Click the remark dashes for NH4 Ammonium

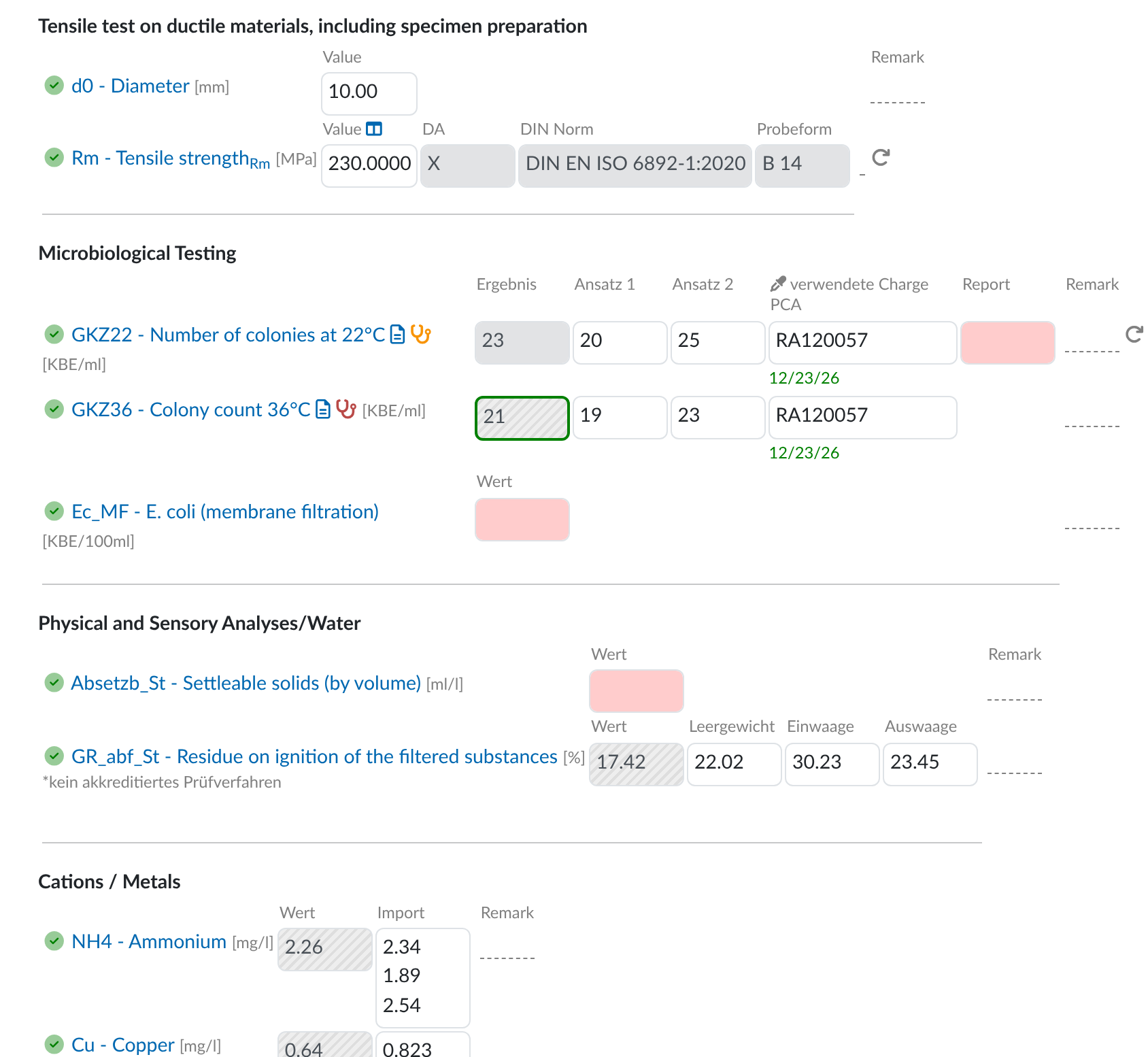(x=507, y=958)
